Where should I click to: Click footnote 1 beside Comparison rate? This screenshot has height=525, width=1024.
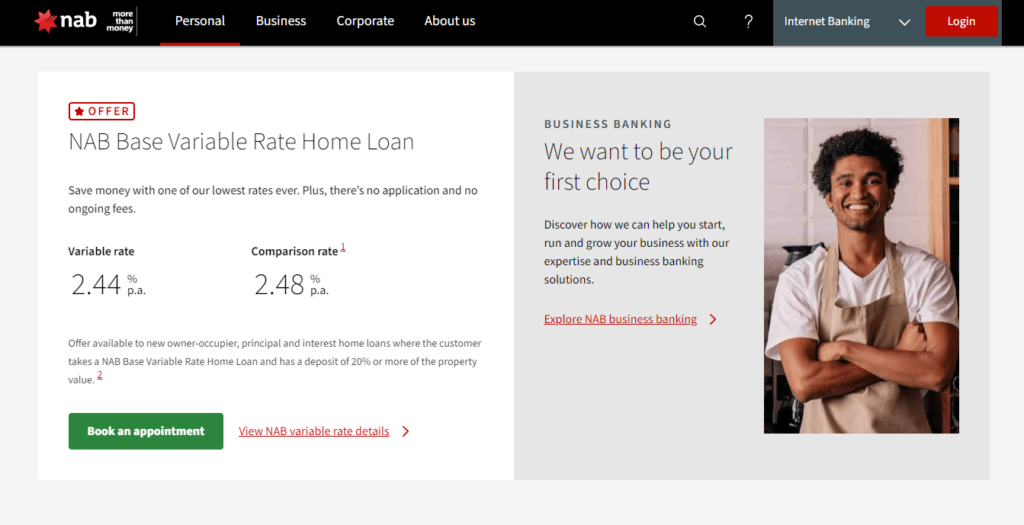343,247
